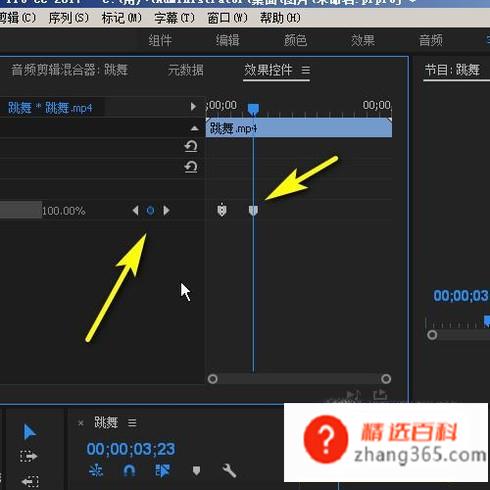
Task: Click the effect controls playhead handle
Action: click(253, 109)
